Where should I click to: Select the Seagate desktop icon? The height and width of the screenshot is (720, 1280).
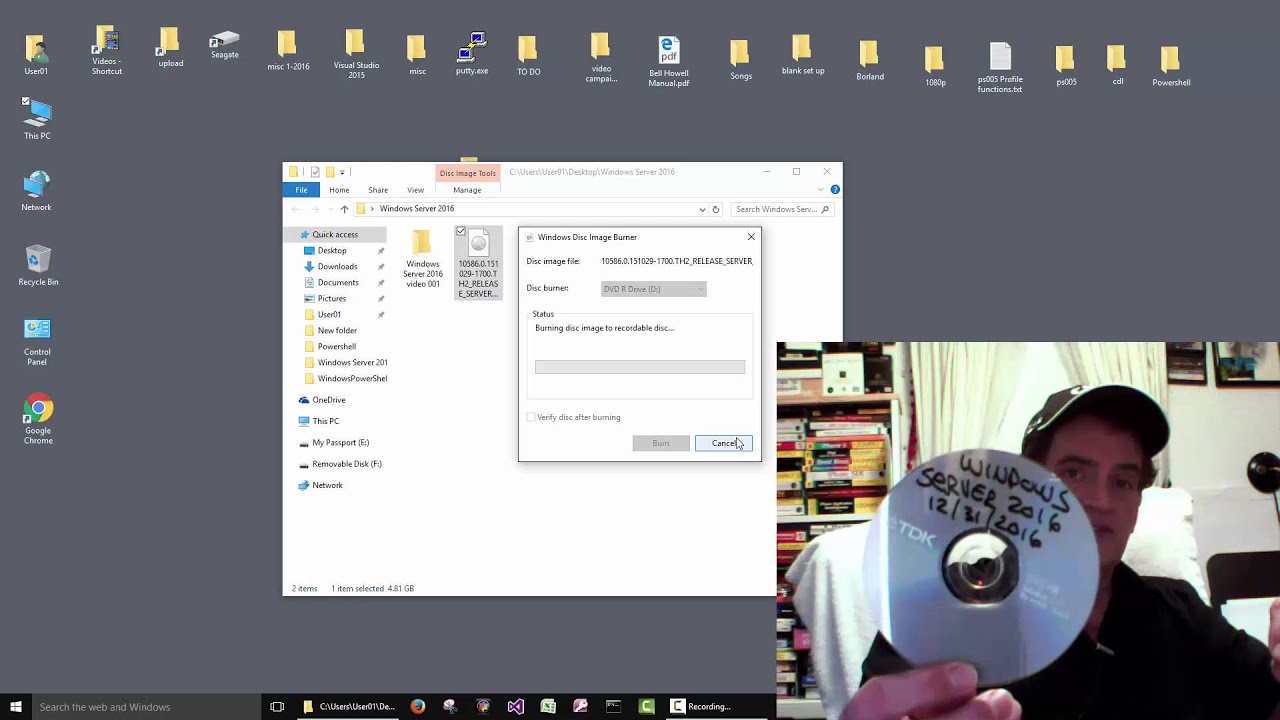224,45
